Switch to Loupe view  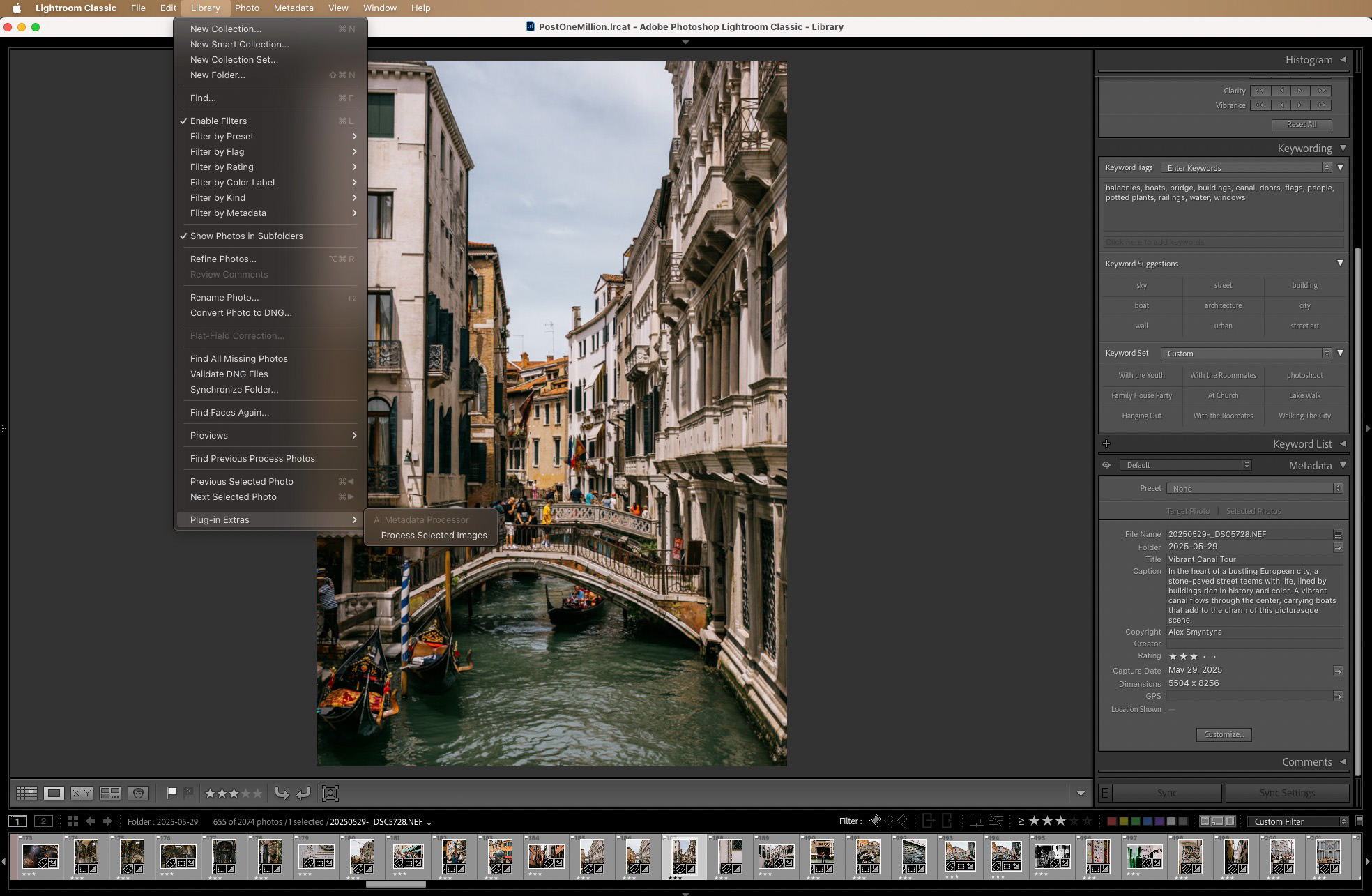click(54, 793)
